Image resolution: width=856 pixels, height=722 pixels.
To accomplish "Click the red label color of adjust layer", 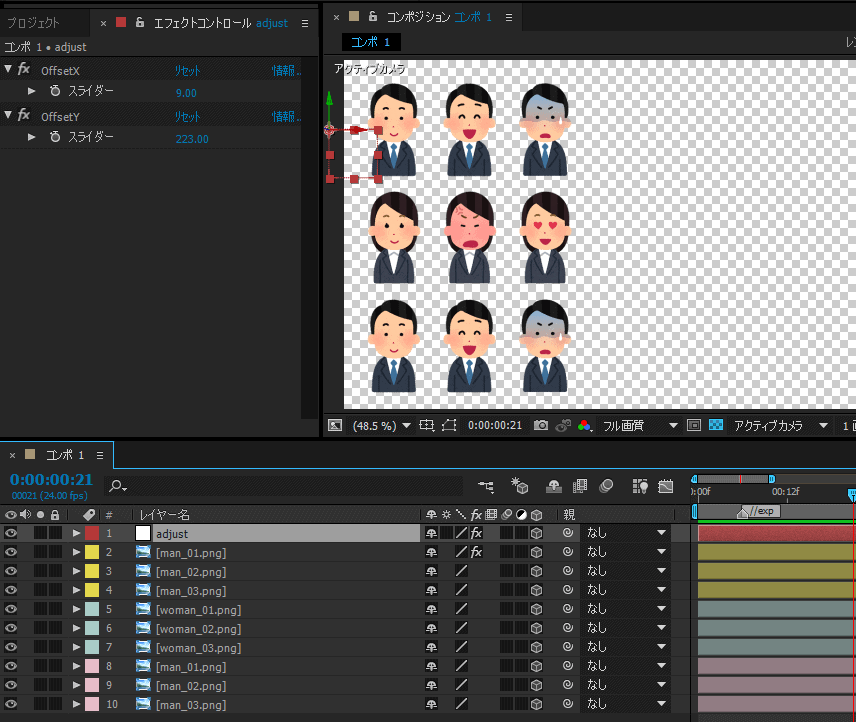I will [92, 534].
